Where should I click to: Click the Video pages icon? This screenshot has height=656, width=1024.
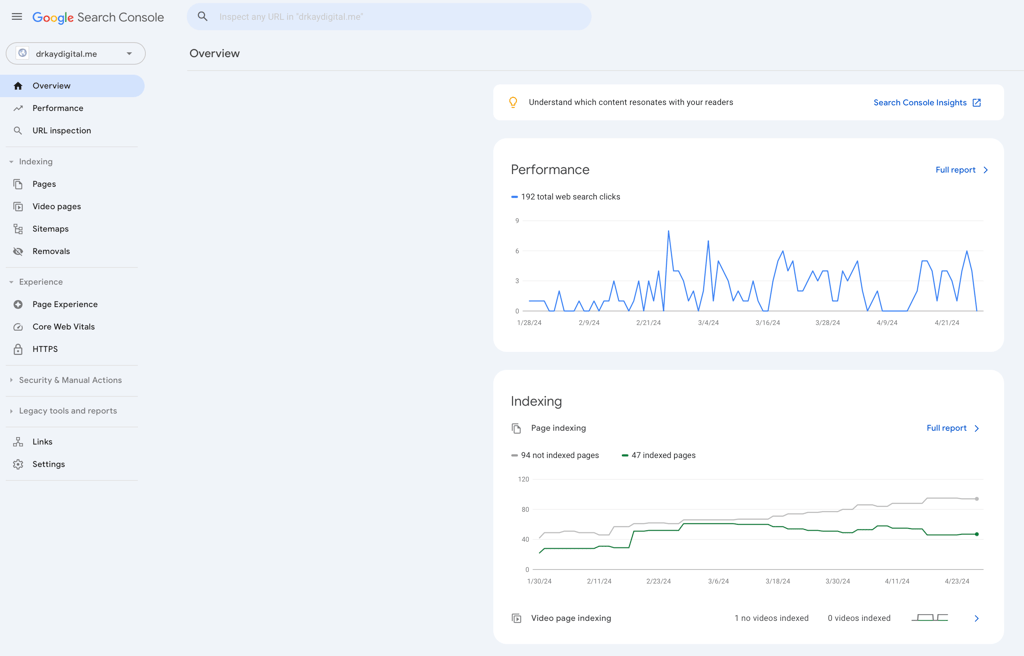point(18,207)
